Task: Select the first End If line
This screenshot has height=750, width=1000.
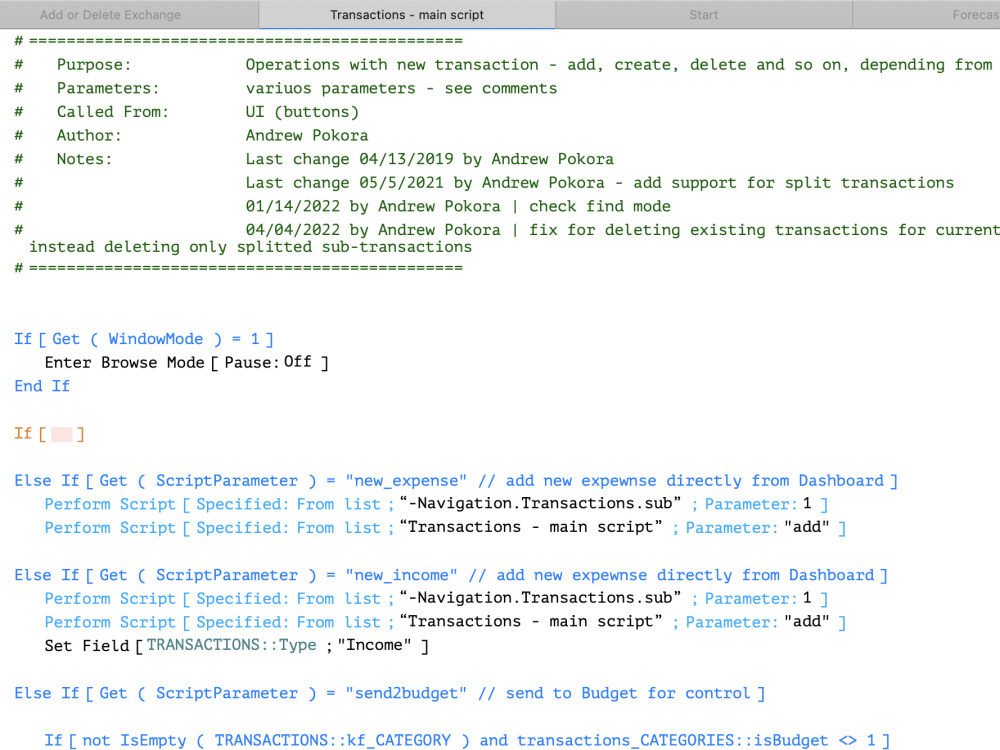Action: click(42, 386)
